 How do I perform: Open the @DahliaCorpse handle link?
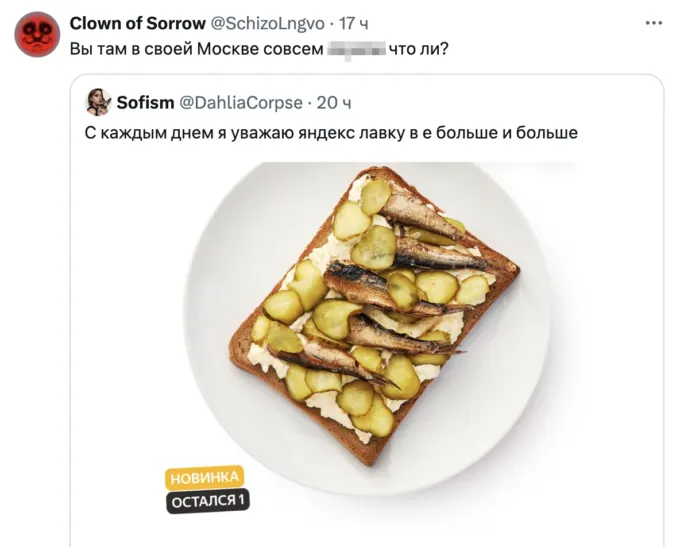point(240,102)
